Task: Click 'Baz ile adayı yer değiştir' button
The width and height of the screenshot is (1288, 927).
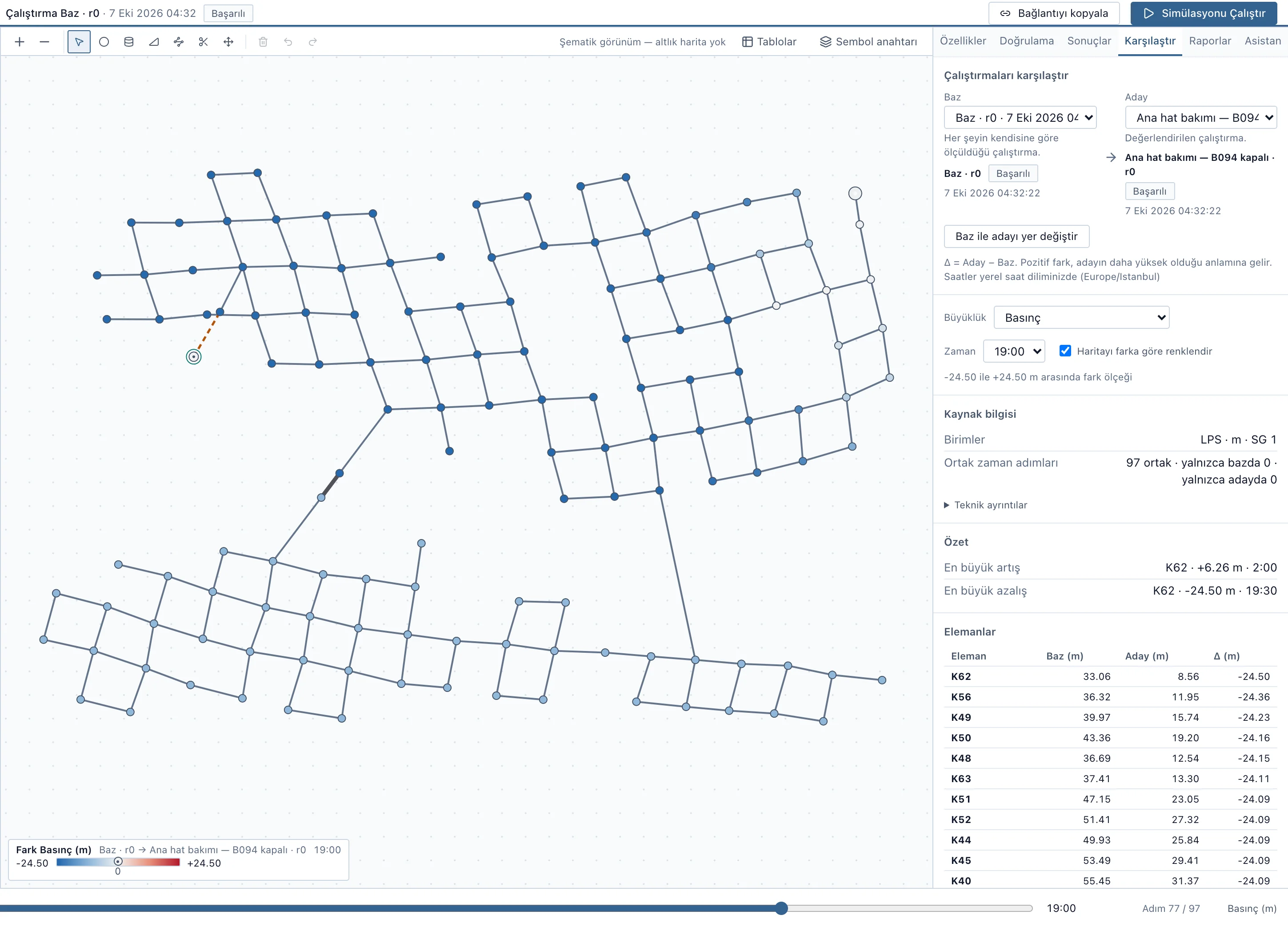Action: (x=1016, y=236)
